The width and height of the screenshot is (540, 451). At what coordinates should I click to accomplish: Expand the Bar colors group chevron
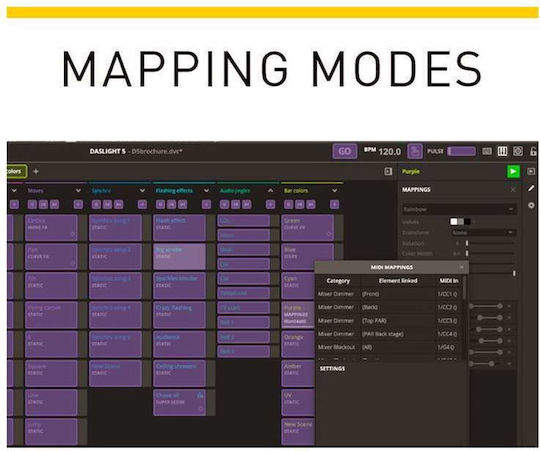click(x=334, y=190)
